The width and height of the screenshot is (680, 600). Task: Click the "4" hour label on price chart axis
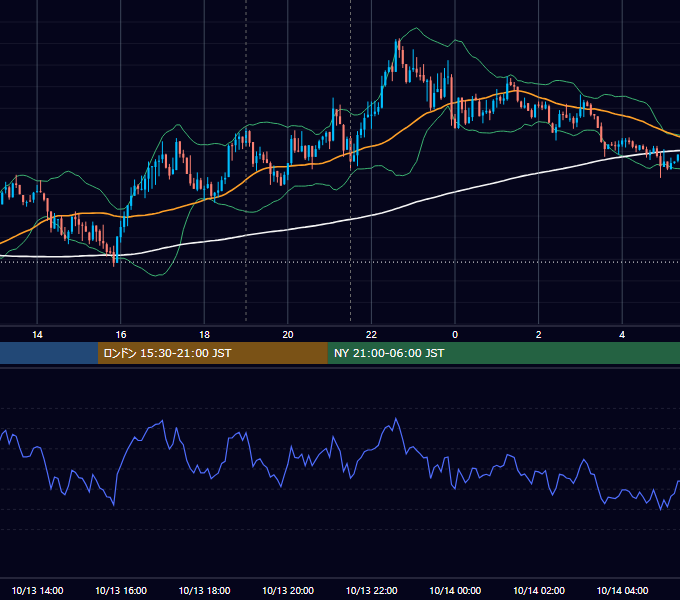pos(622,335)
